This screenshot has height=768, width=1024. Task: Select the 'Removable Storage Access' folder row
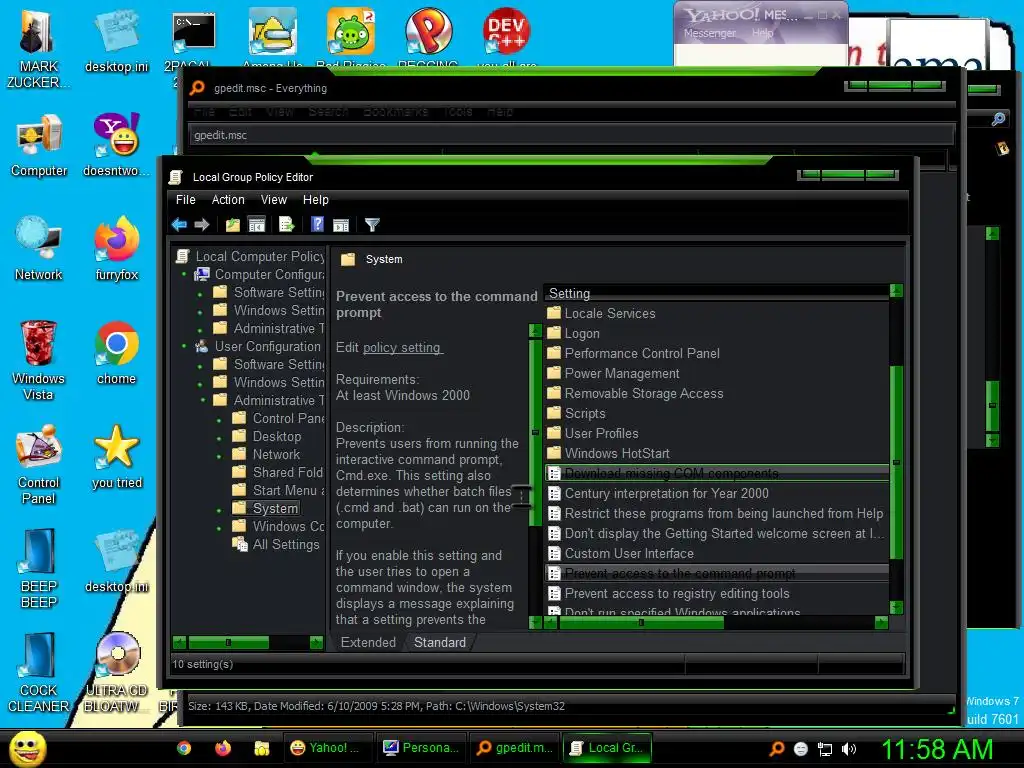click(643, 394)
